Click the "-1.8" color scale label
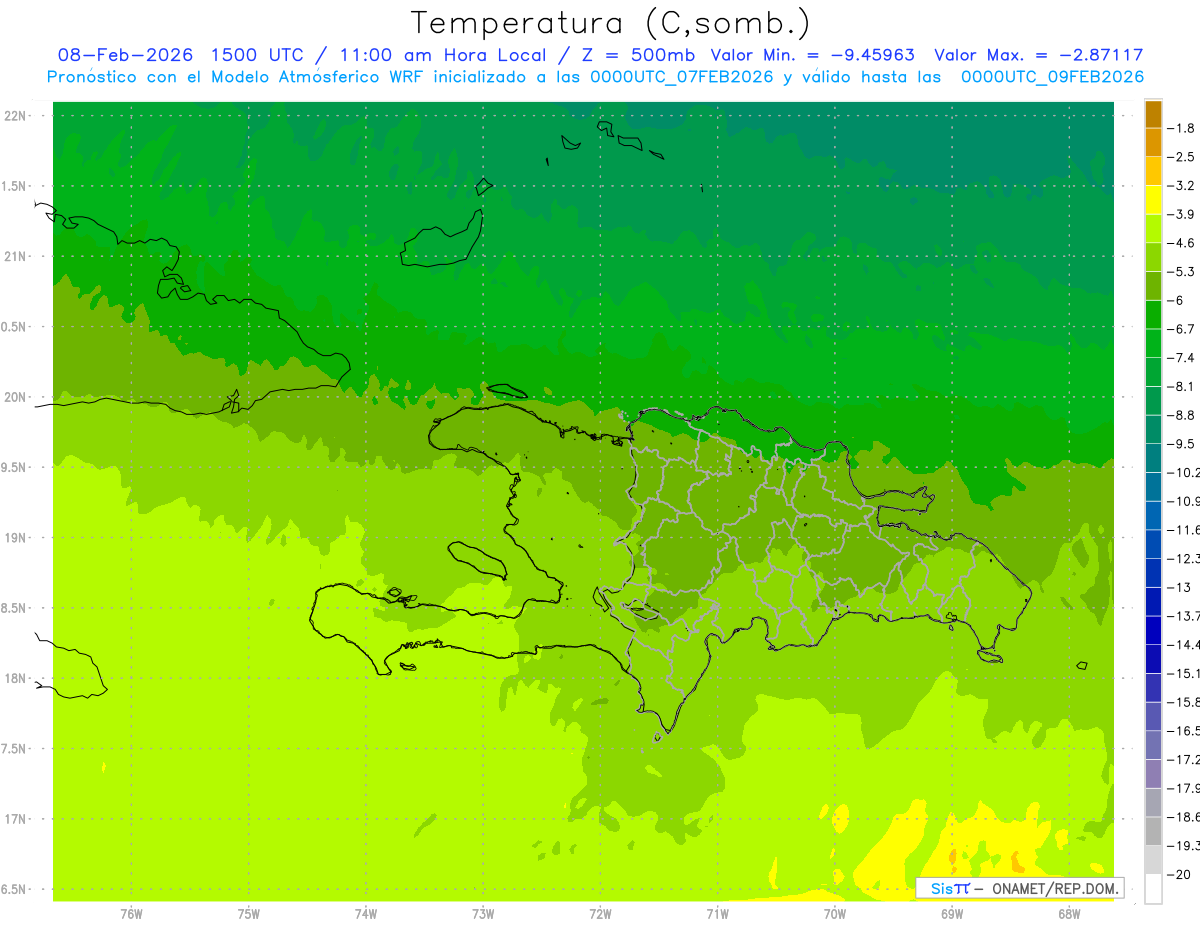This screenshot has height=927, width=1200. click(x=1183, y=128)
